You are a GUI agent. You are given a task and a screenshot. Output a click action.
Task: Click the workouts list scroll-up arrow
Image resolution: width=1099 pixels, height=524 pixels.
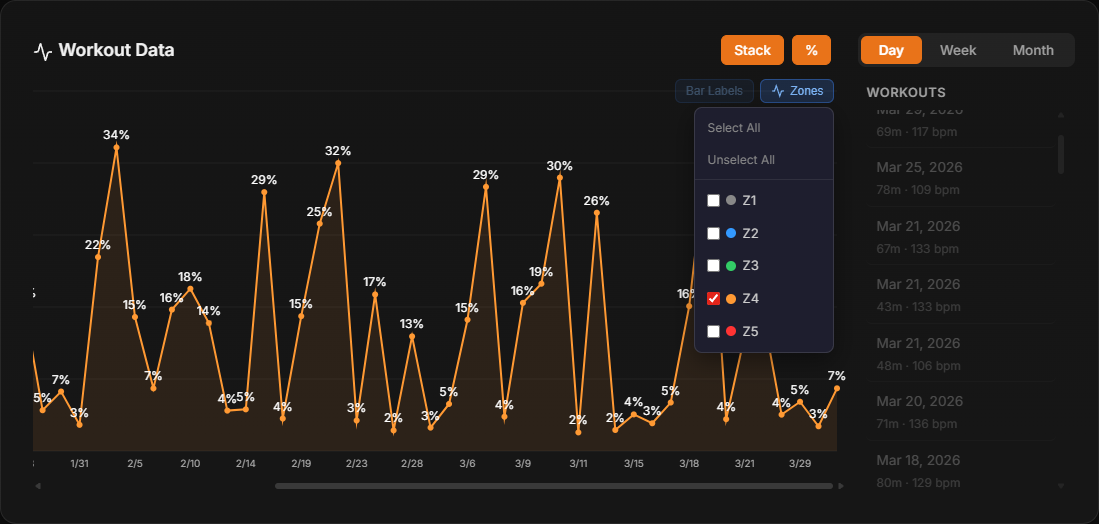(1060, 114)
